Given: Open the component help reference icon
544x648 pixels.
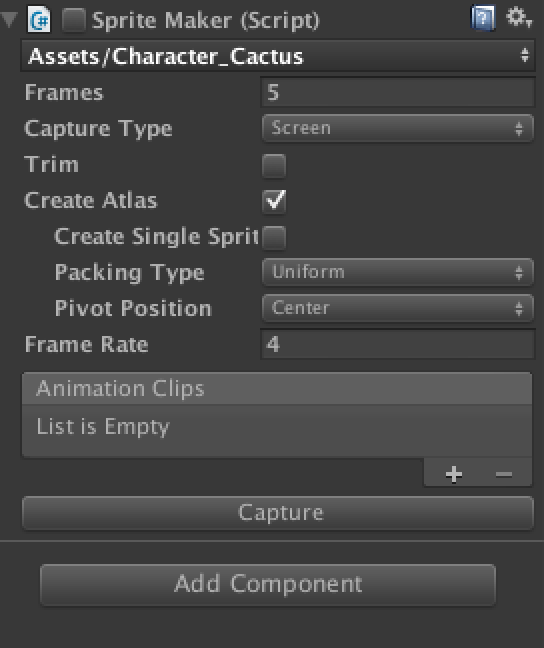Looking at the screenshot, I should (483, 18).
